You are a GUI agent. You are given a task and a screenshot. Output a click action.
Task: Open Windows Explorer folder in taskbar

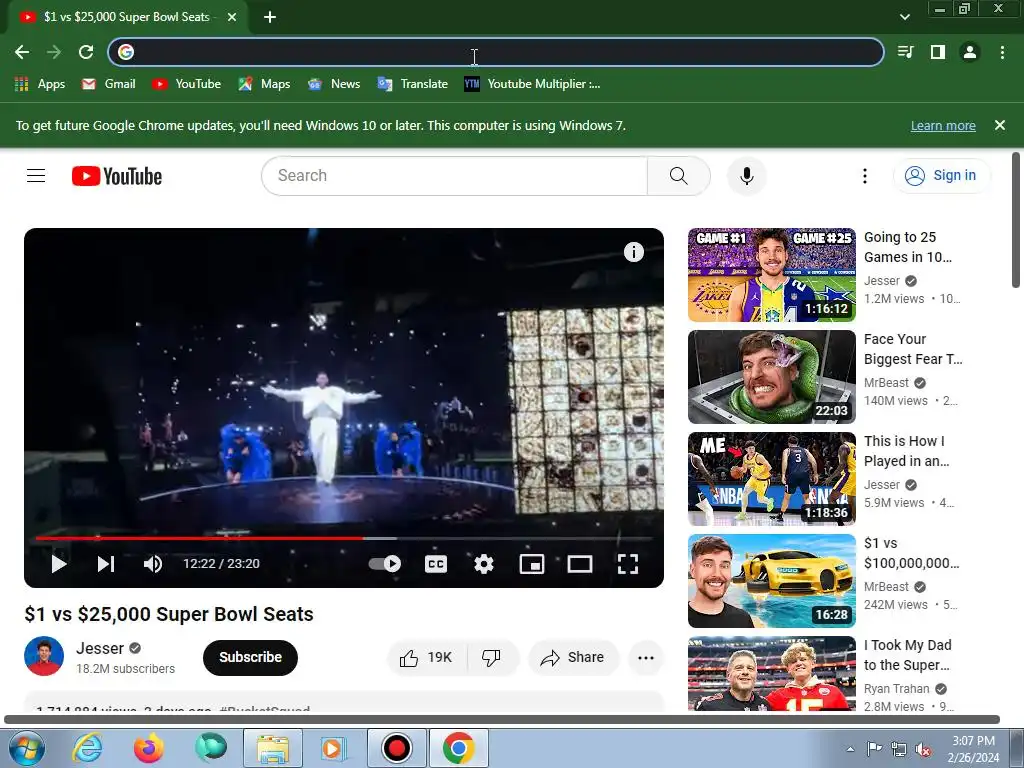[x=273, y=748]
